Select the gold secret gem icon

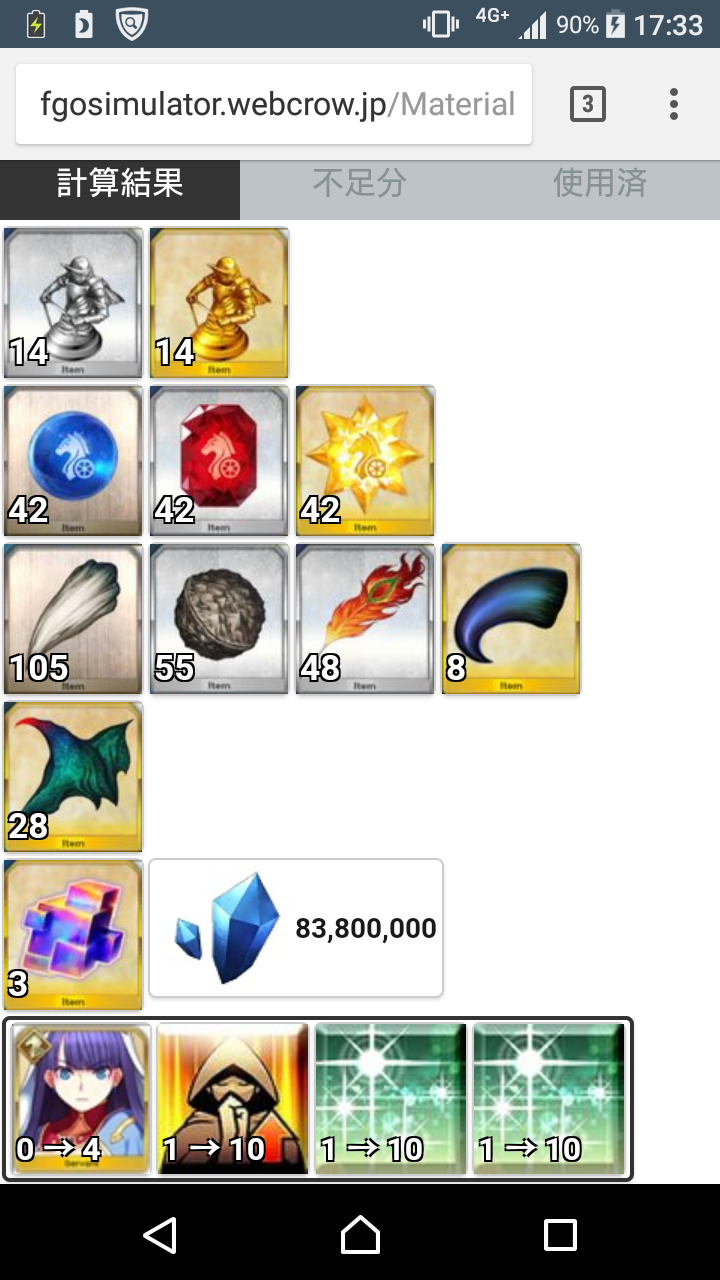[366, 461]
